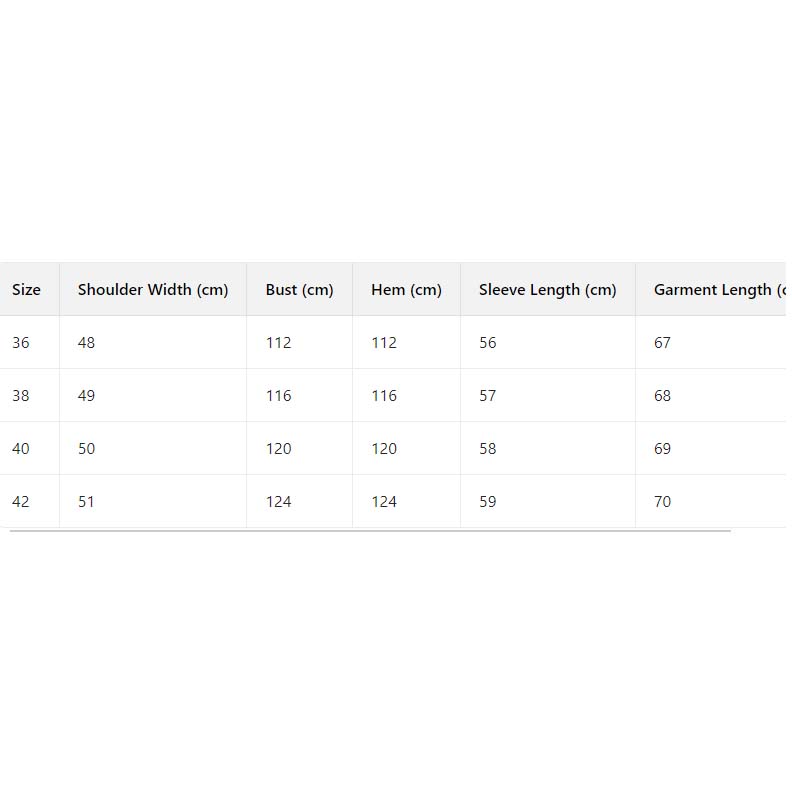This screenshot has height=792, width=792.
Task: Click the Bust value 124 for size 42
Action: pyautogui.click(x=279, y=502)
